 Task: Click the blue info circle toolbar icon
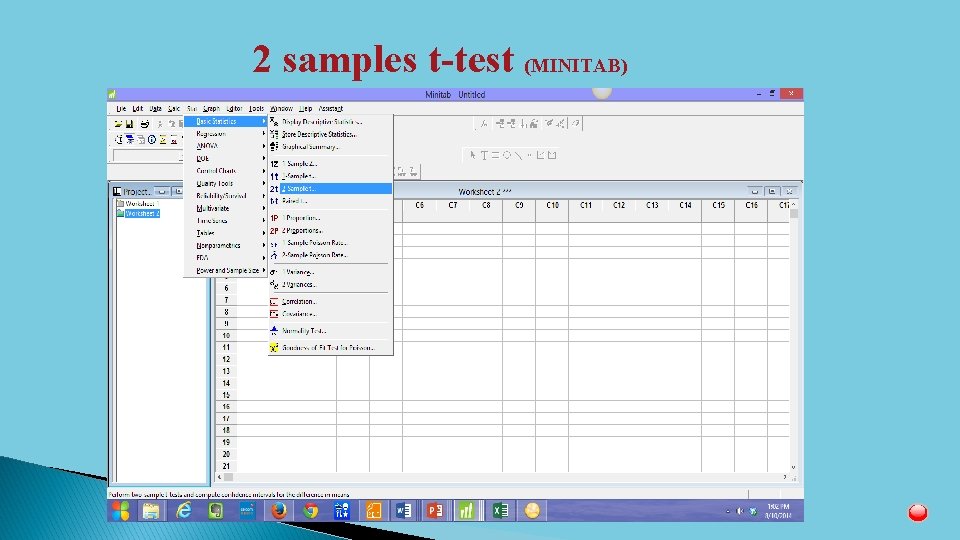click(x=152, y=140)
